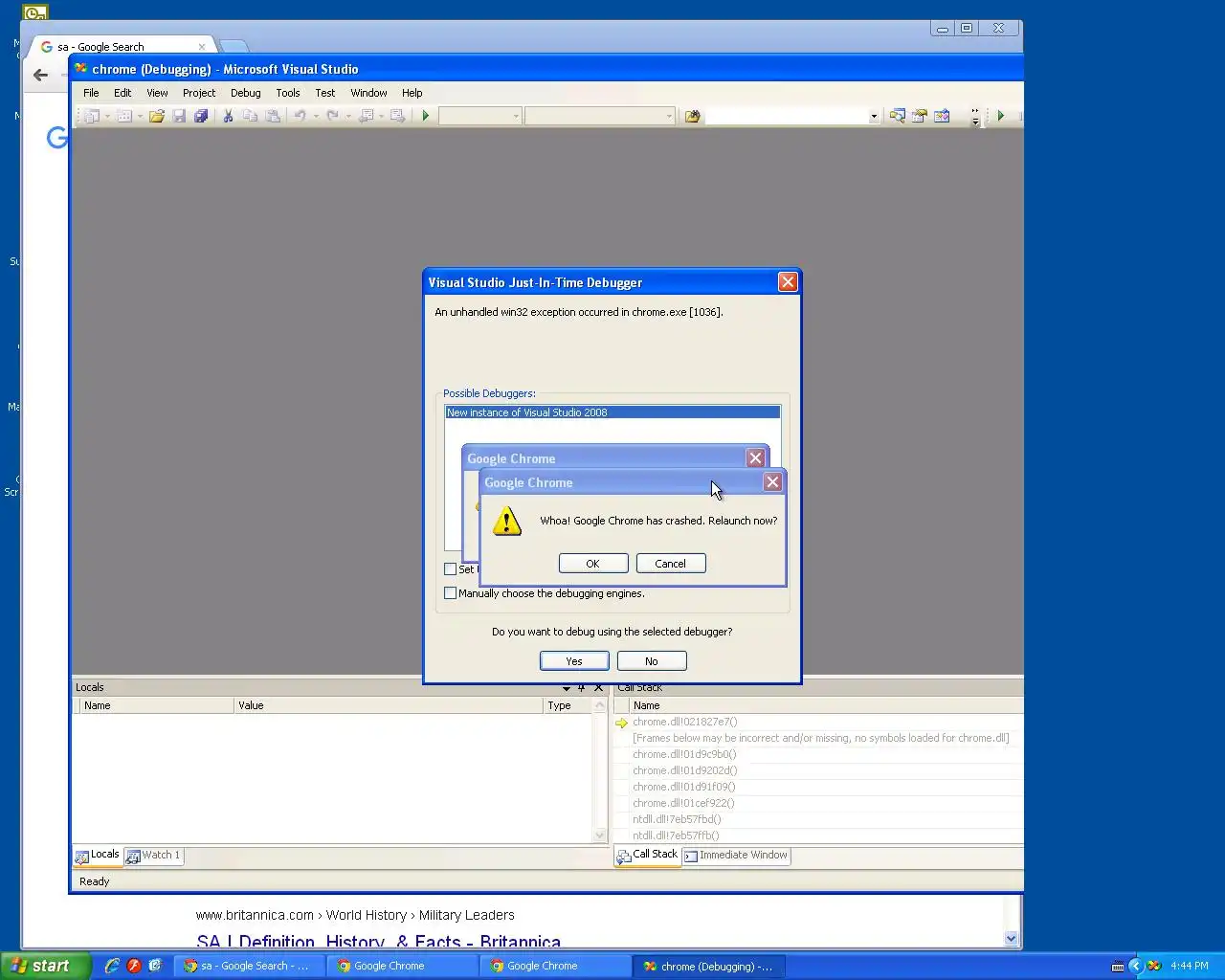
Task: Open the Find combo box dropdown arrow
Action: point(874,116)
